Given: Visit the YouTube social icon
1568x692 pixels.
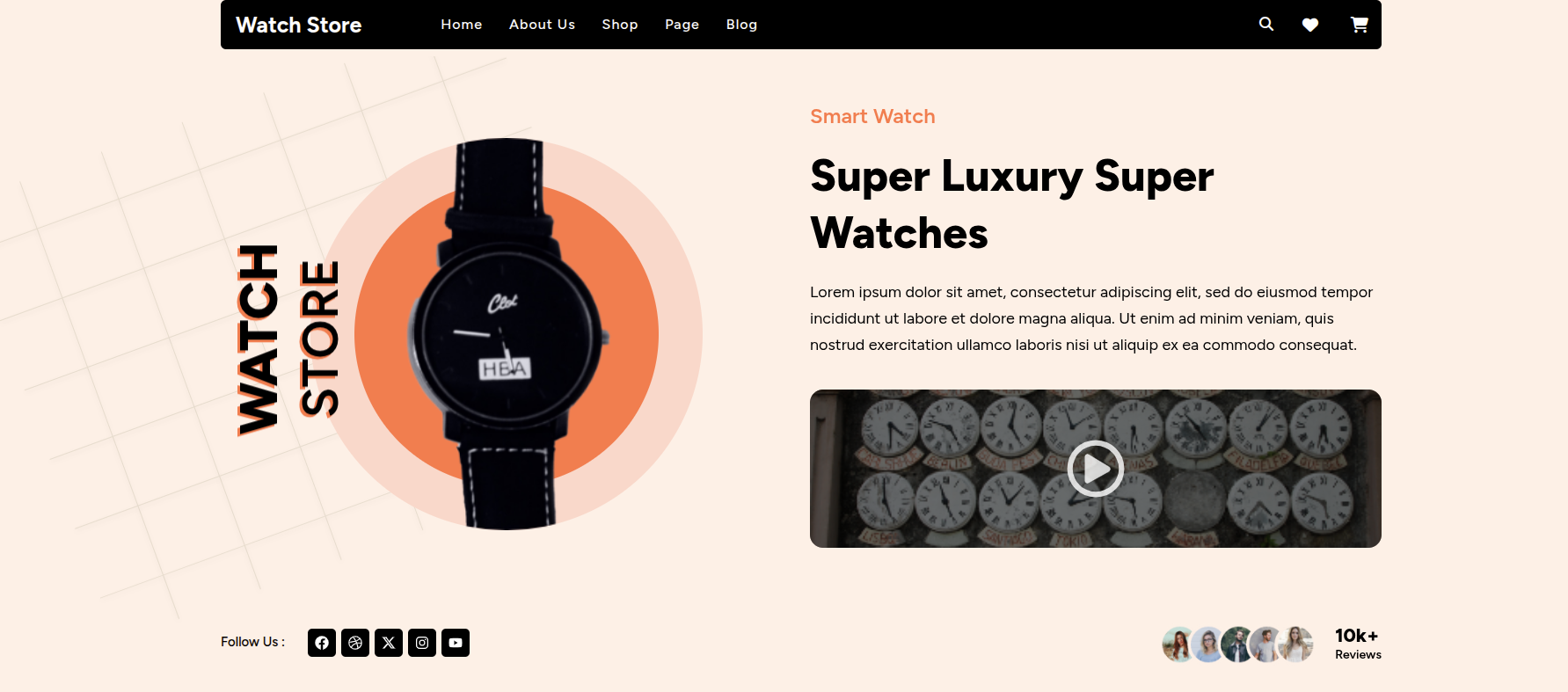Looking at the screenshot, I should pyautogui.click(x=456, y=643).
